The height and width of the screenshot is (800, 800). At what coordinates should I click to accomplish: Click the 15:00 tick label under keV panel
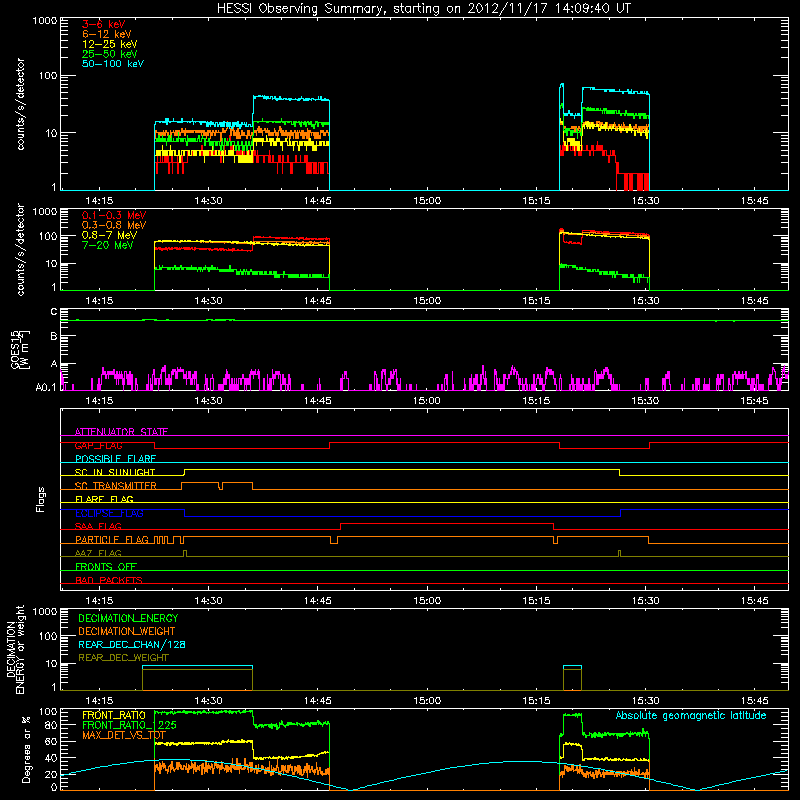(x=427, y=201)
